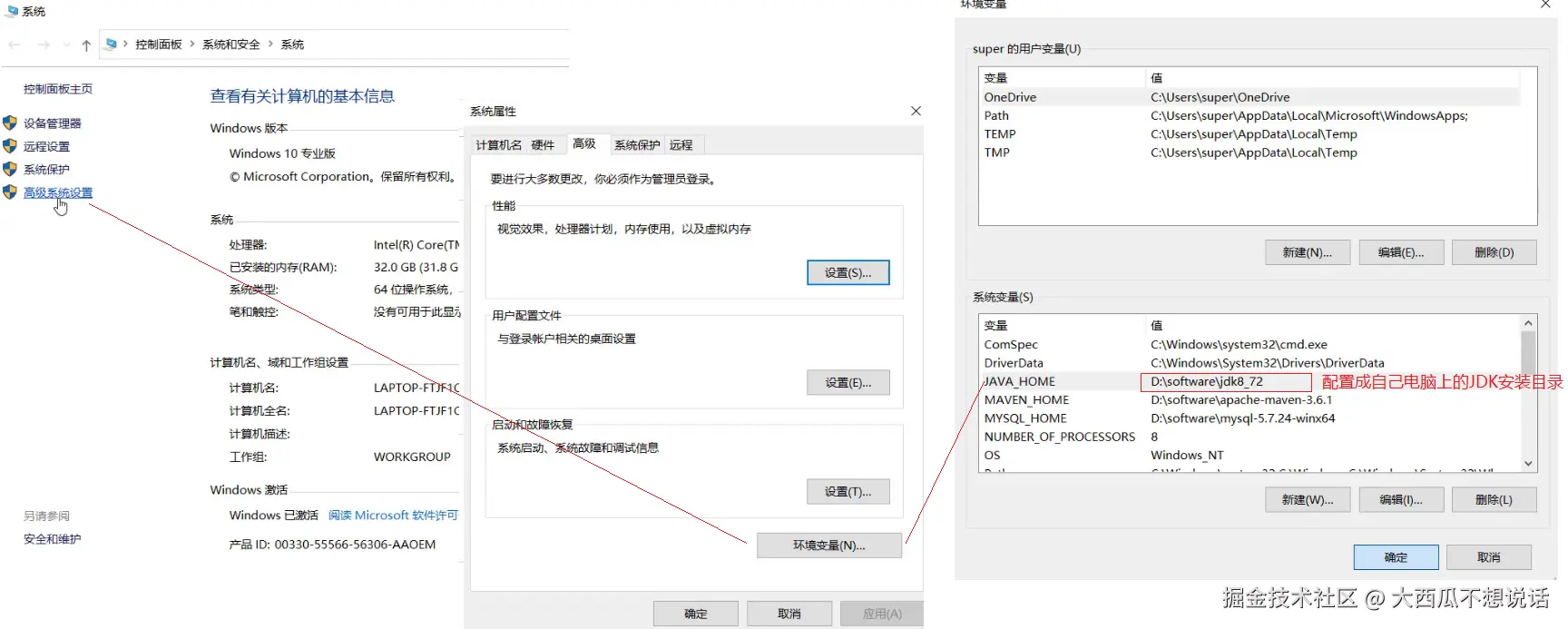This screenshot has height=629, width=1568.
Task: Navigate up one level arrow
Action: (x=86, y=44)
